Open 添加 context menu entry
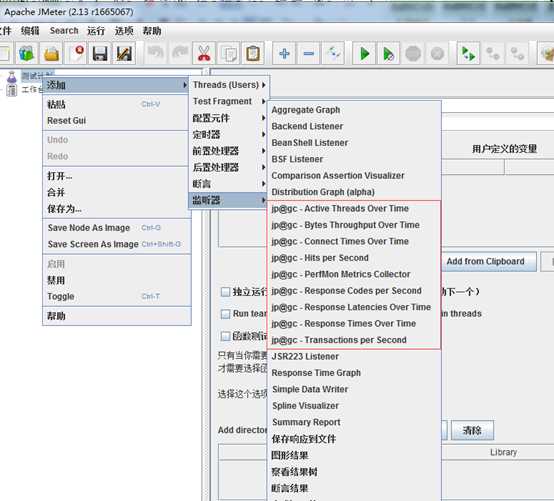 pos(117,85)
